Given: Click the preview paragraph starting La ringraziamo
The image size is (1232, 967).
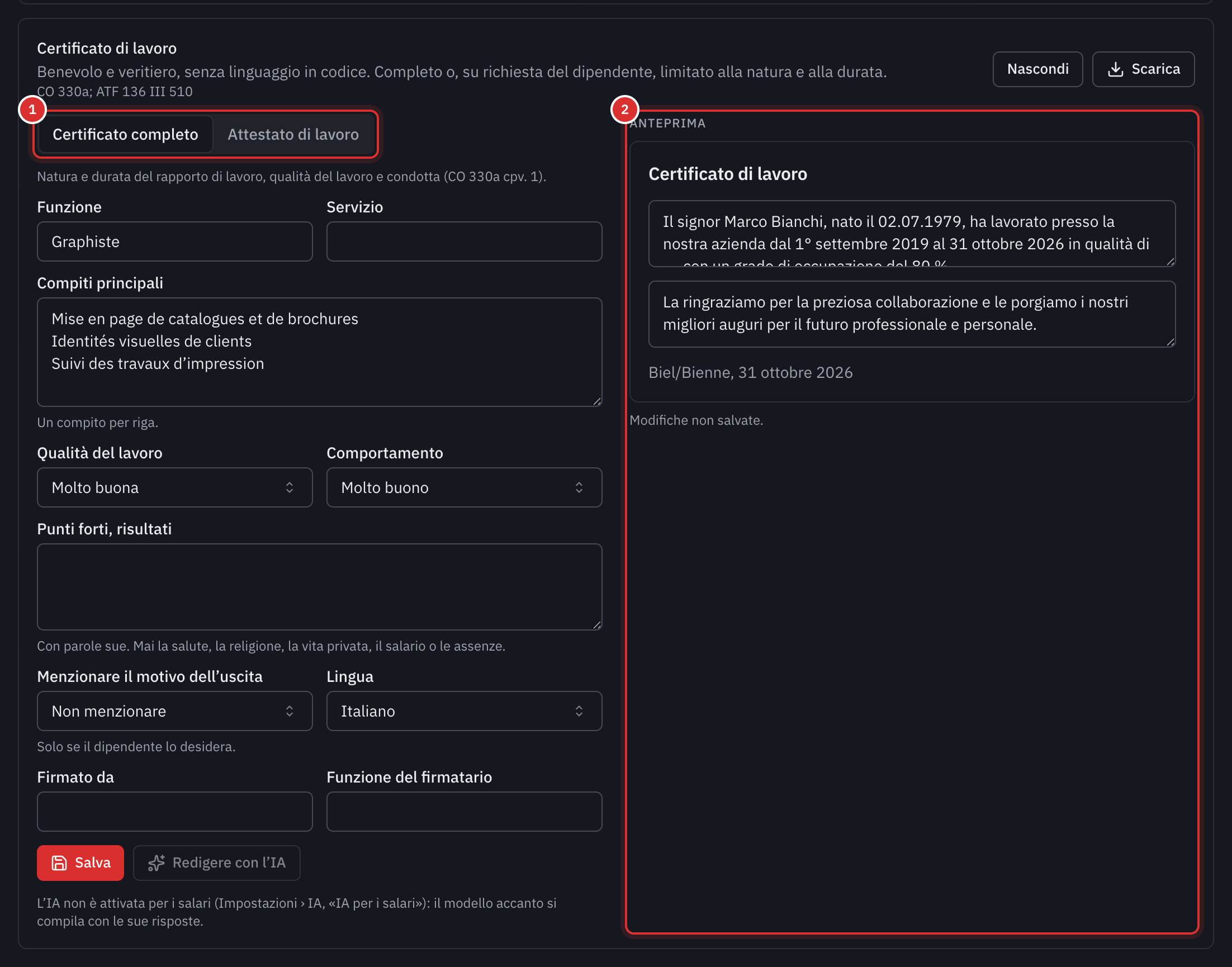Looking at the screenshot, I should point(912,314).
